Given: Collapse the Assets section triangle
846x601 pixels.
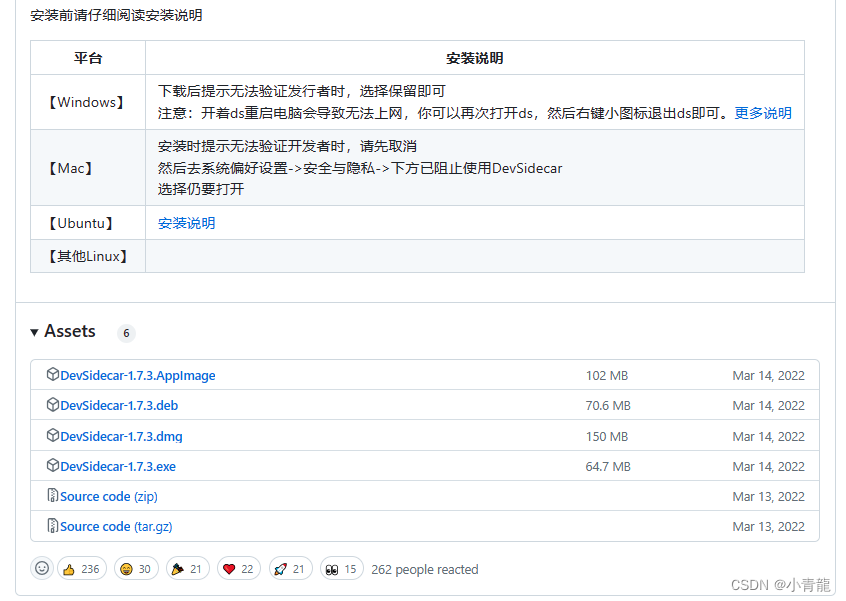Looking at the screenshot, I should pos(35,332).
